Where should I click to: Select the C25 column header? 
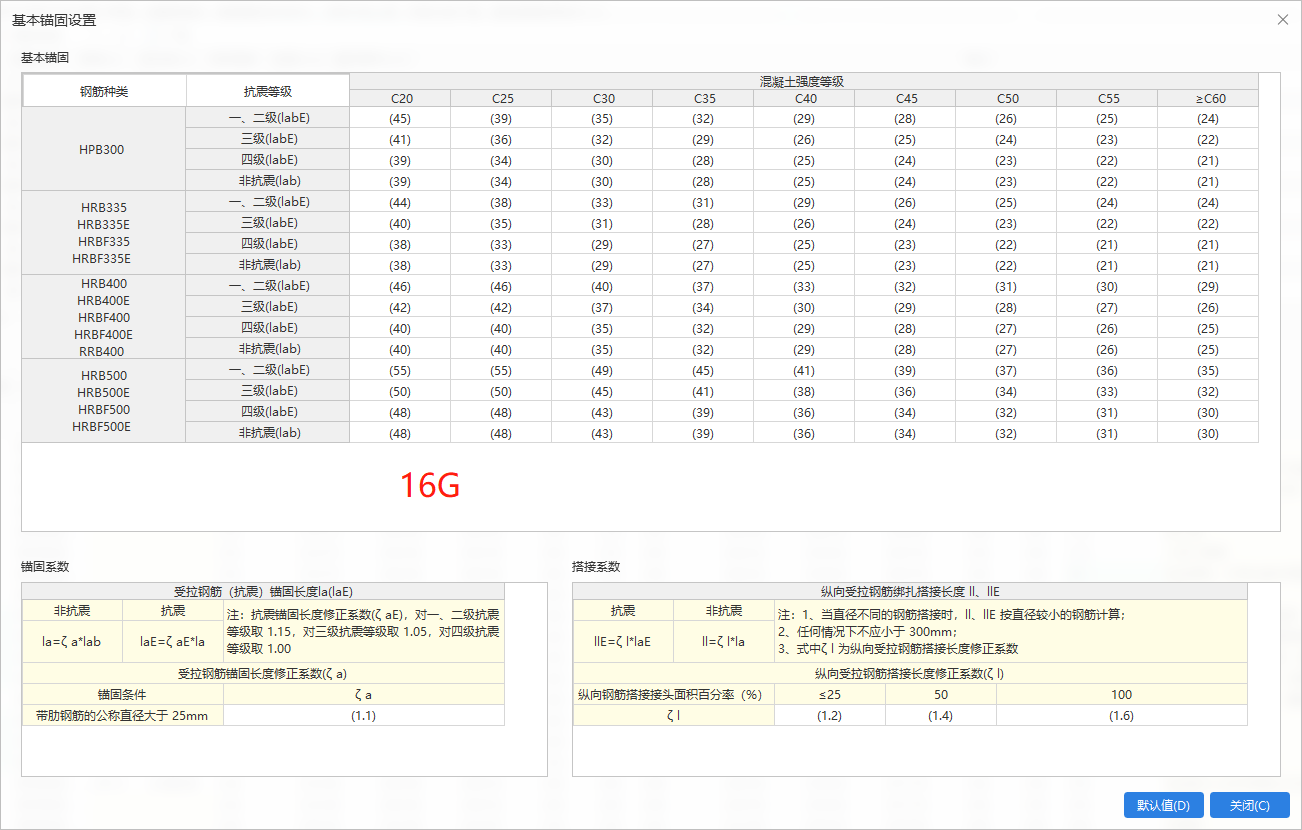pyautogui.click(x=502, y=98)
